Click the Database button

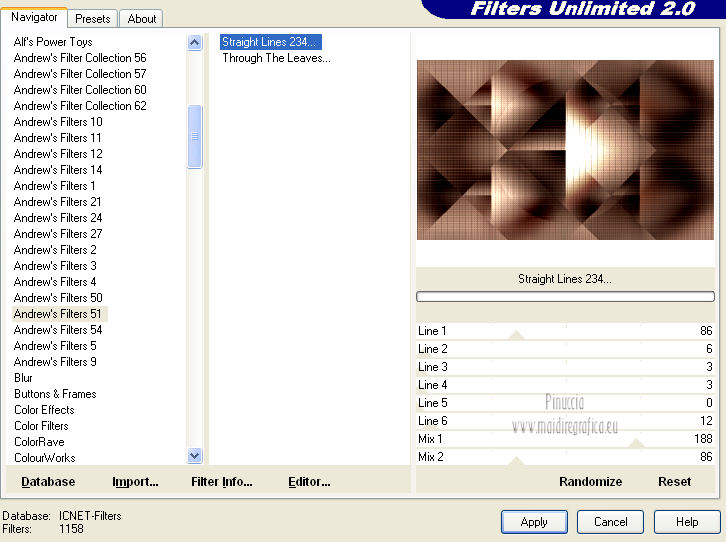pyautogui.click(x=48, y=482)
